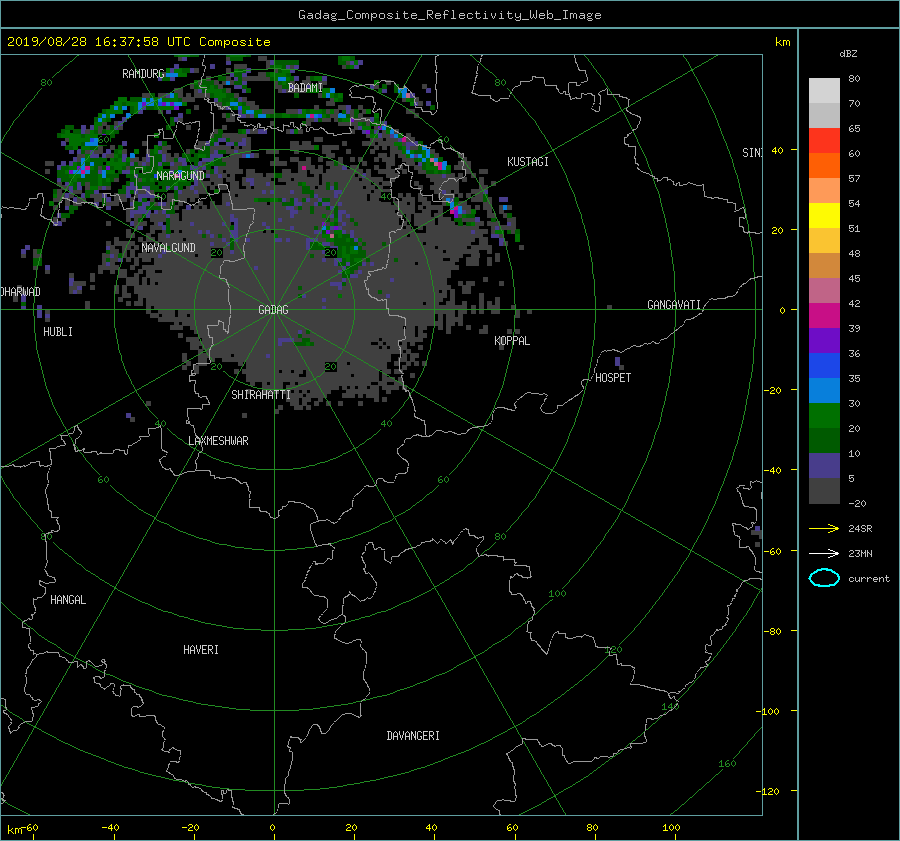Pick the purple 36-39 dBZ legend swatch
Image resolution: width=900 pixels, height=841 pixels.
[x=824, y=341]
